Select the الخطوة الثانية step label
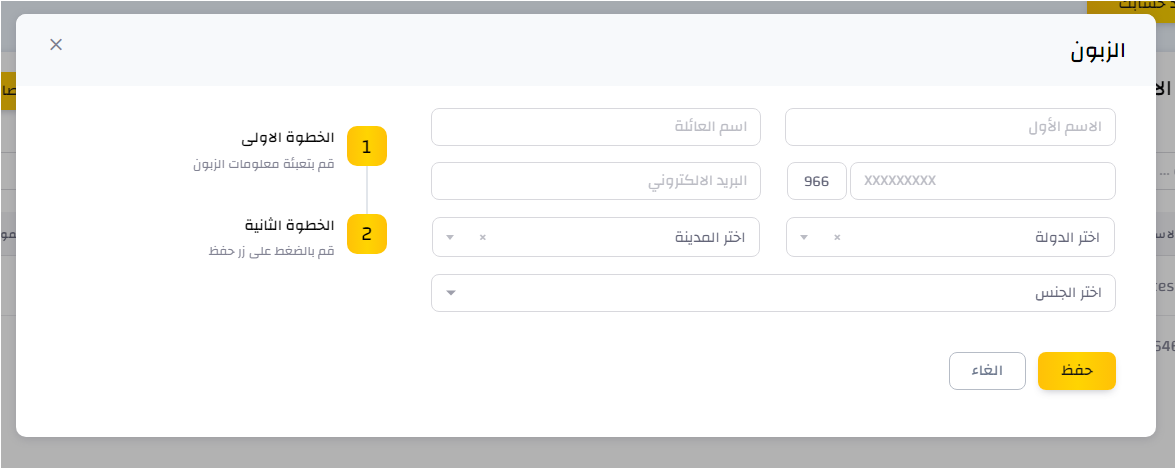1176x469 pixels. (x=290, y=225)
